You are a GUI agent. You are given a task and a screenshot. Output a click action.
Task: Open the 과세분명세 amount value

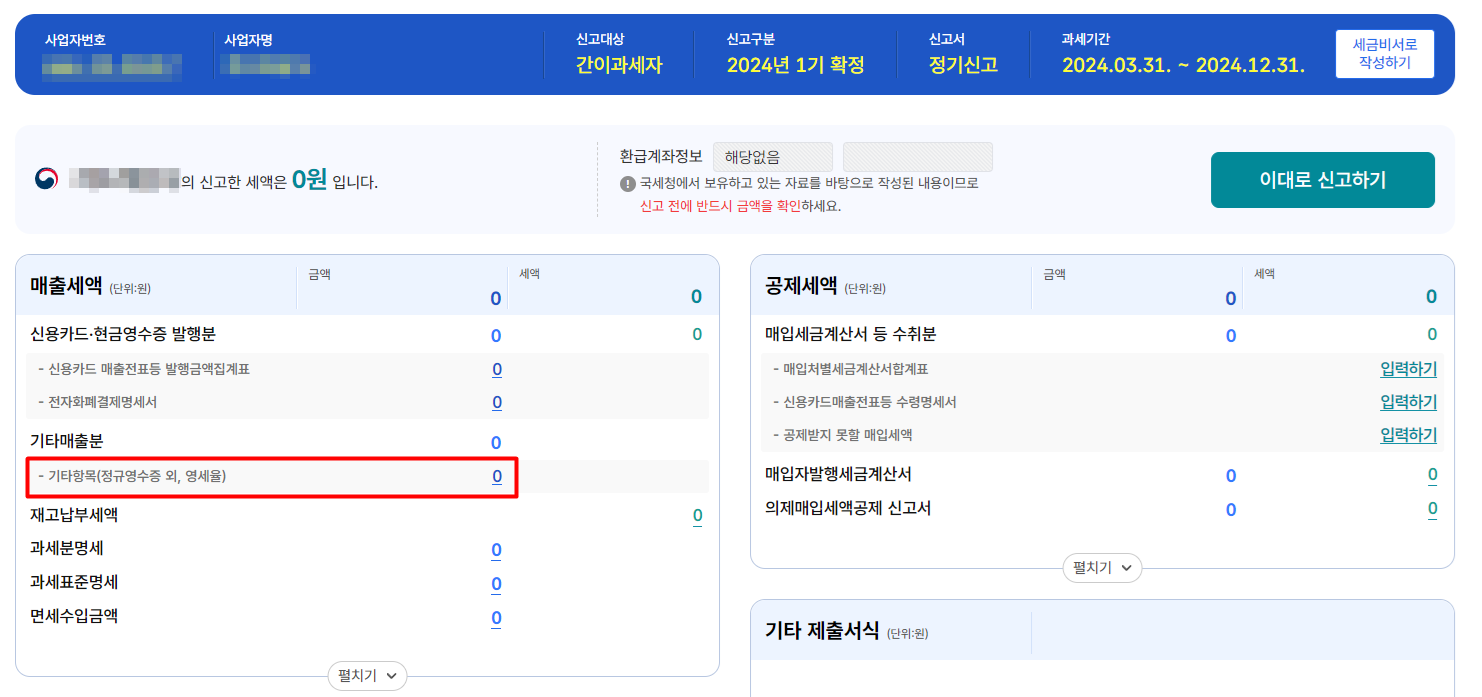[x=495, y=549]
